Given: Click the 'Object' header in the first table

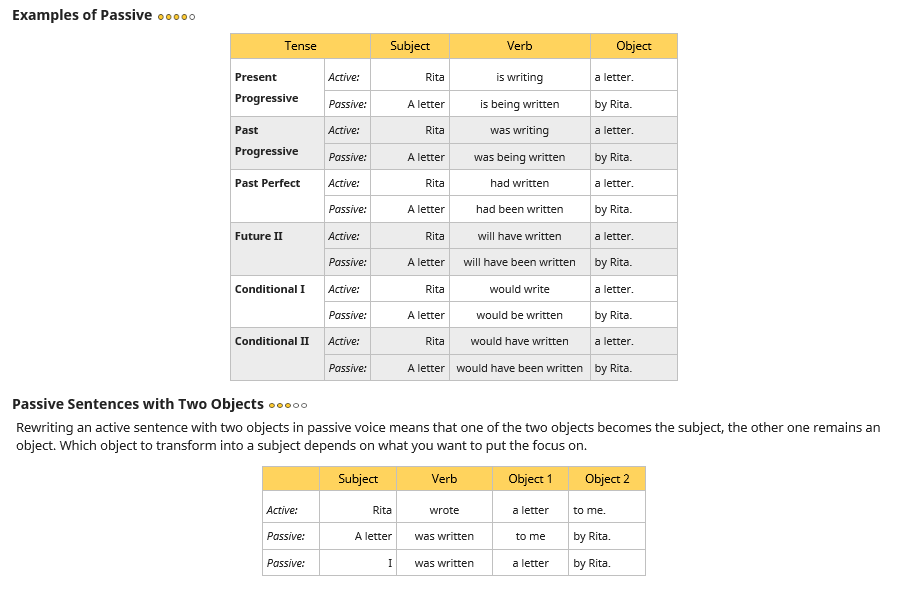Looking at the screenshot, I should point(633,46).
